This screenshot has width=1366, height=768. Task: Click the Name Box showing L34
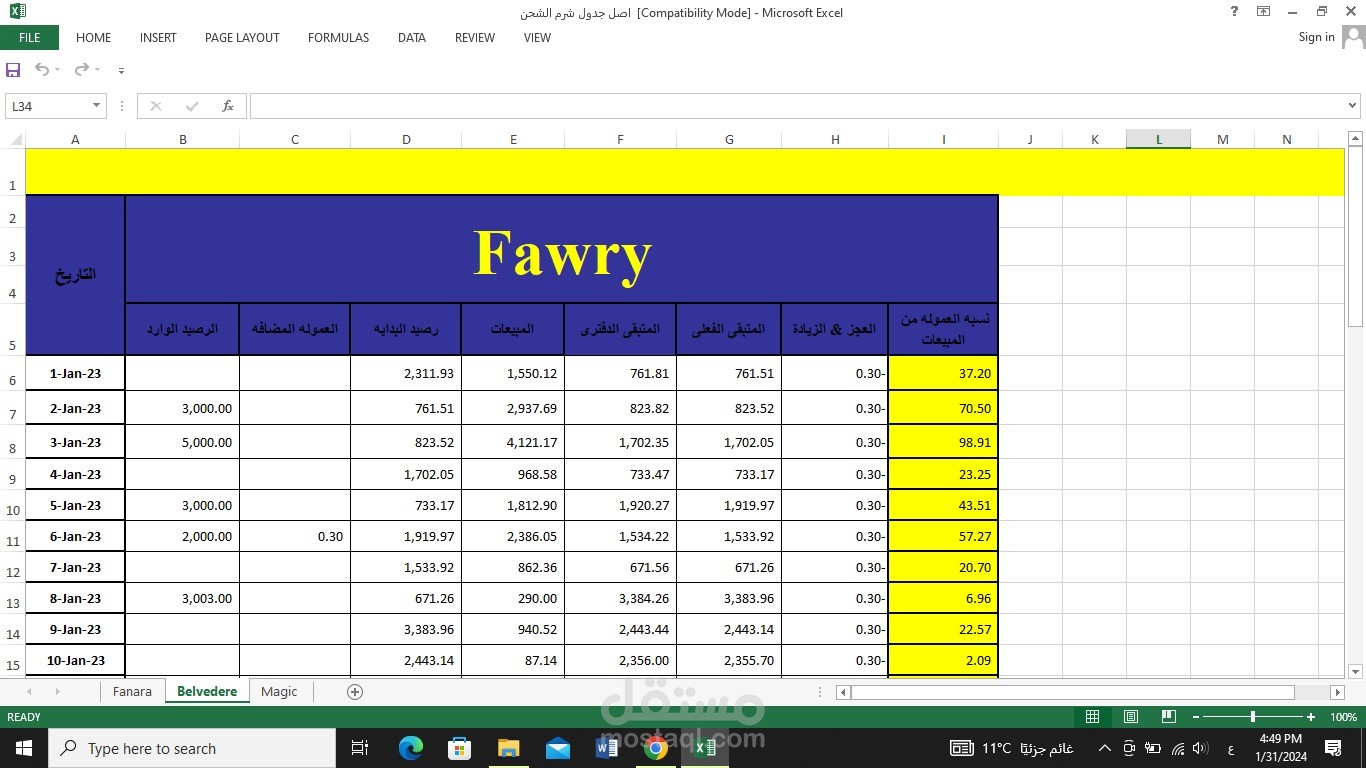(47, 106)
